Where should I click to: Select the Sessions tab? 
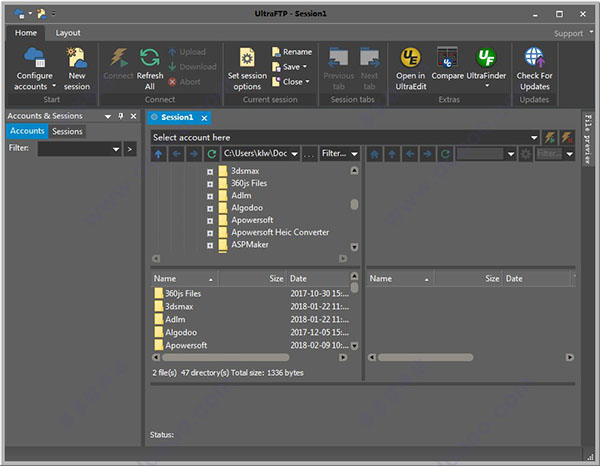tap(67, 131)
